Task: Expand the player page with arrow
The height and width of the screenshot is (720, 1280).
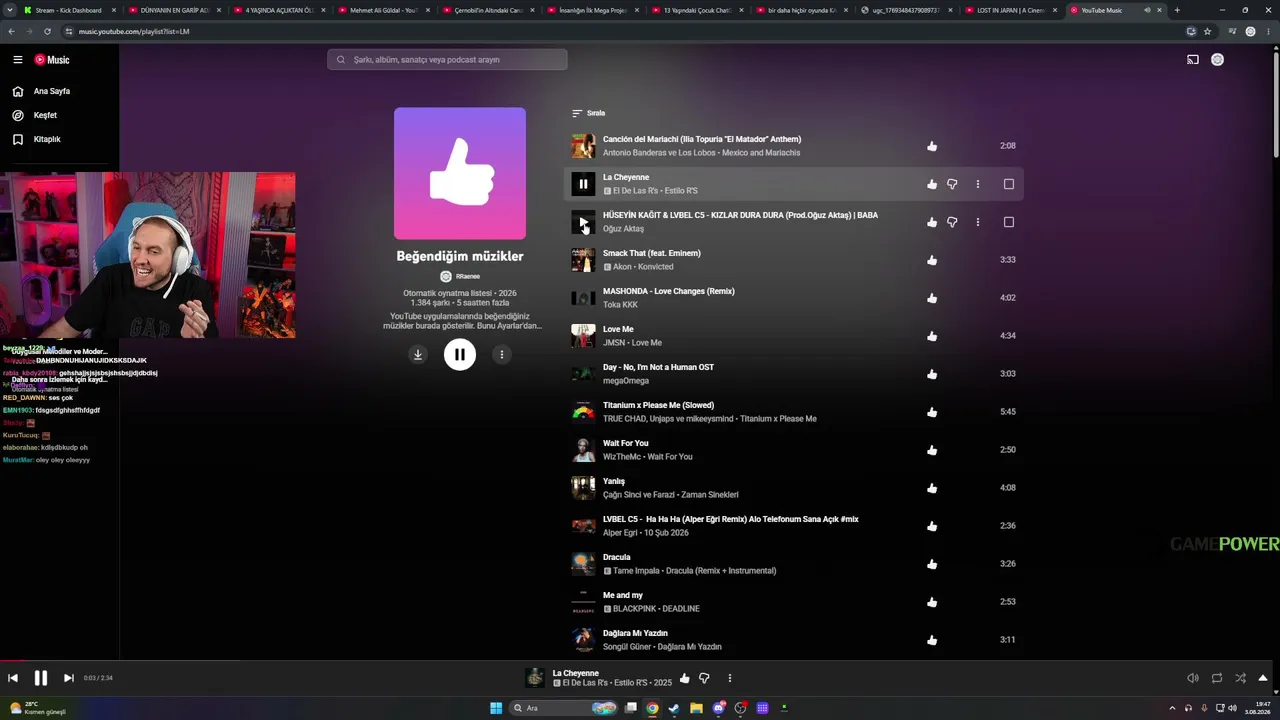Action: point(1263,678)
